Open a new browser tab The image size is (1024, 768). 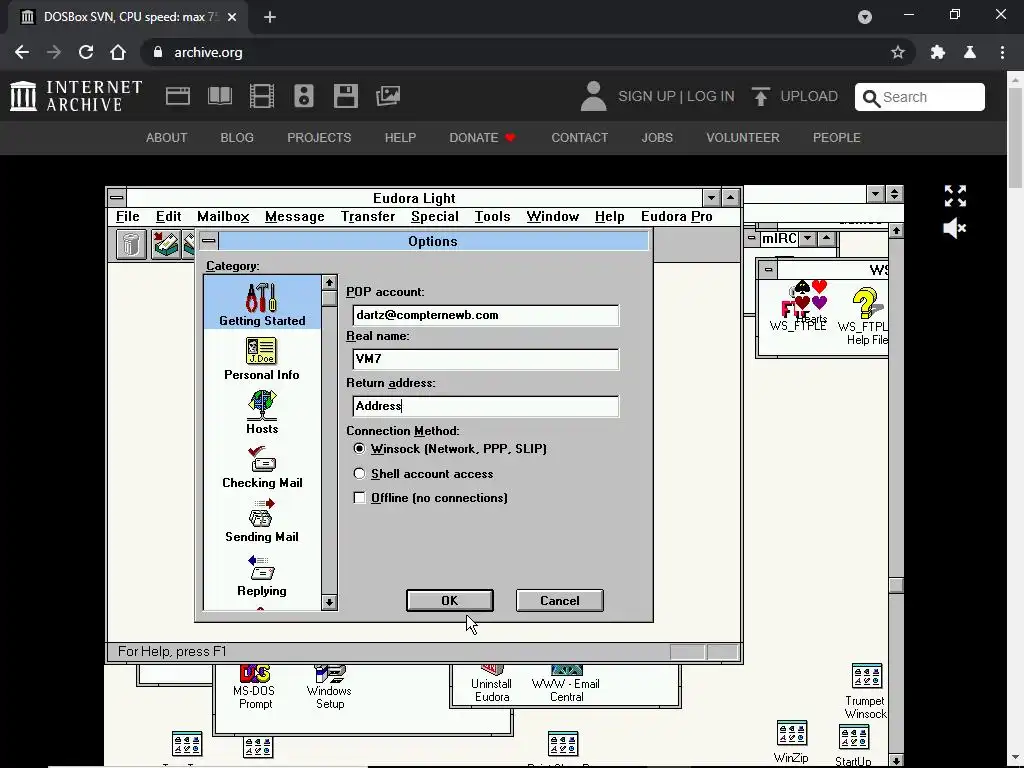click(270, 17)
